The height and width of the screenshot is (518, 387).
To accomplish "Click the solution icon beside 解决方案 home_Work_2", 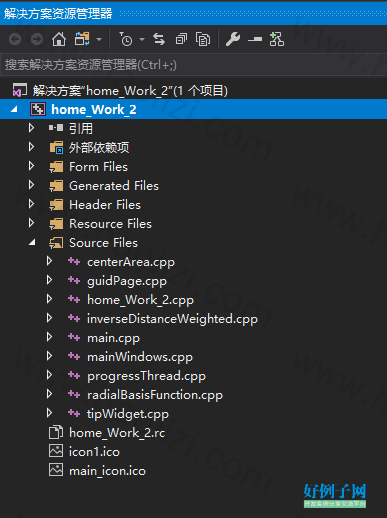I will click(20, 90).
